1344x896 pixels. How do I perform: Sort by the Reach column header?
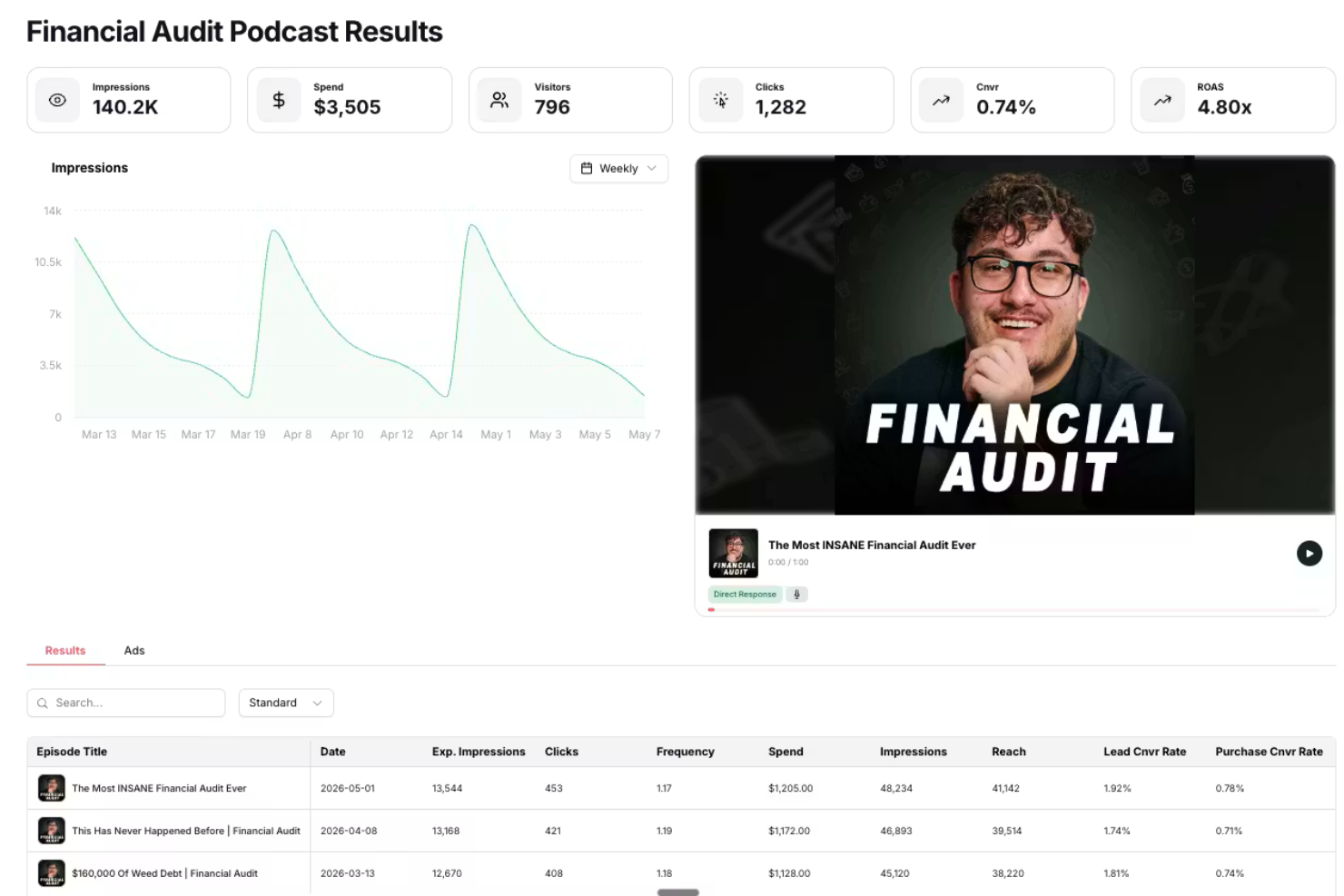click(x=1009, y=752)
